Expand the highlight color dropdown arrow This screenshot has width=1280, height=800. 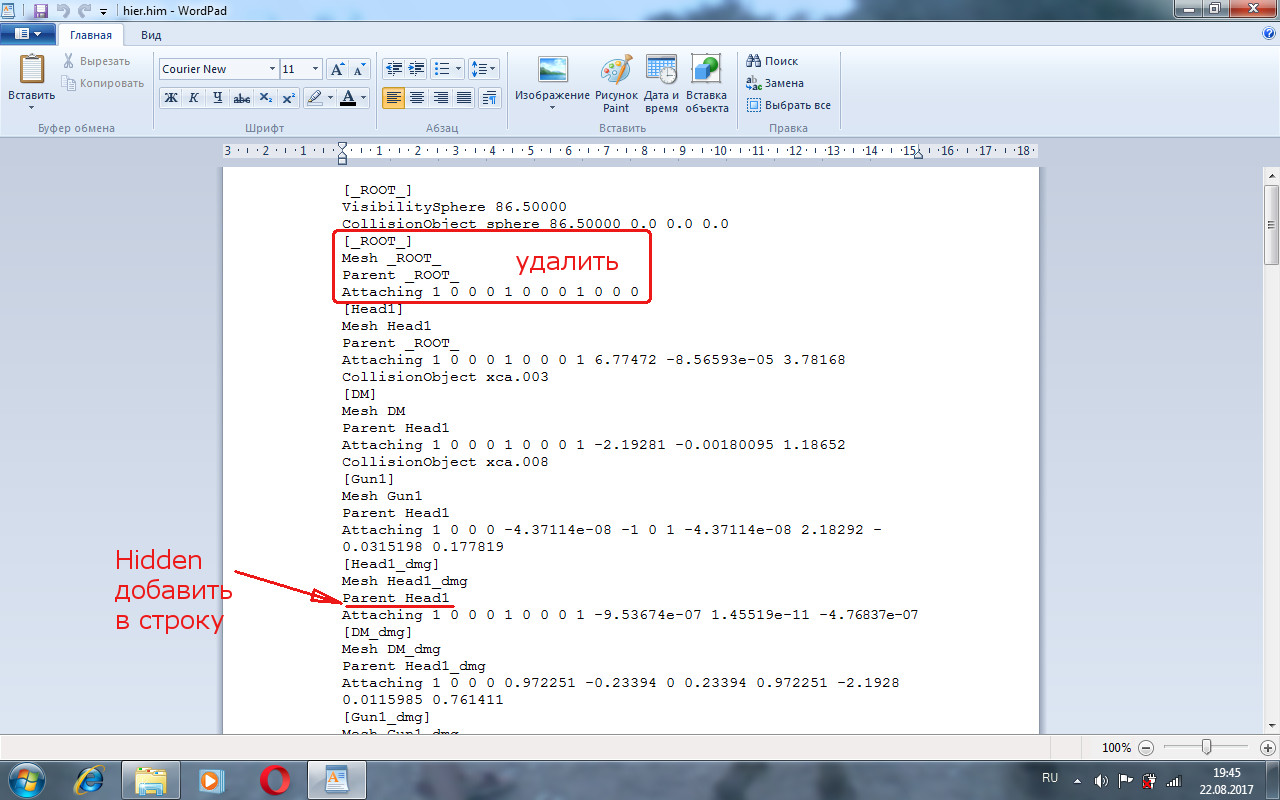[x=331, y=97]
